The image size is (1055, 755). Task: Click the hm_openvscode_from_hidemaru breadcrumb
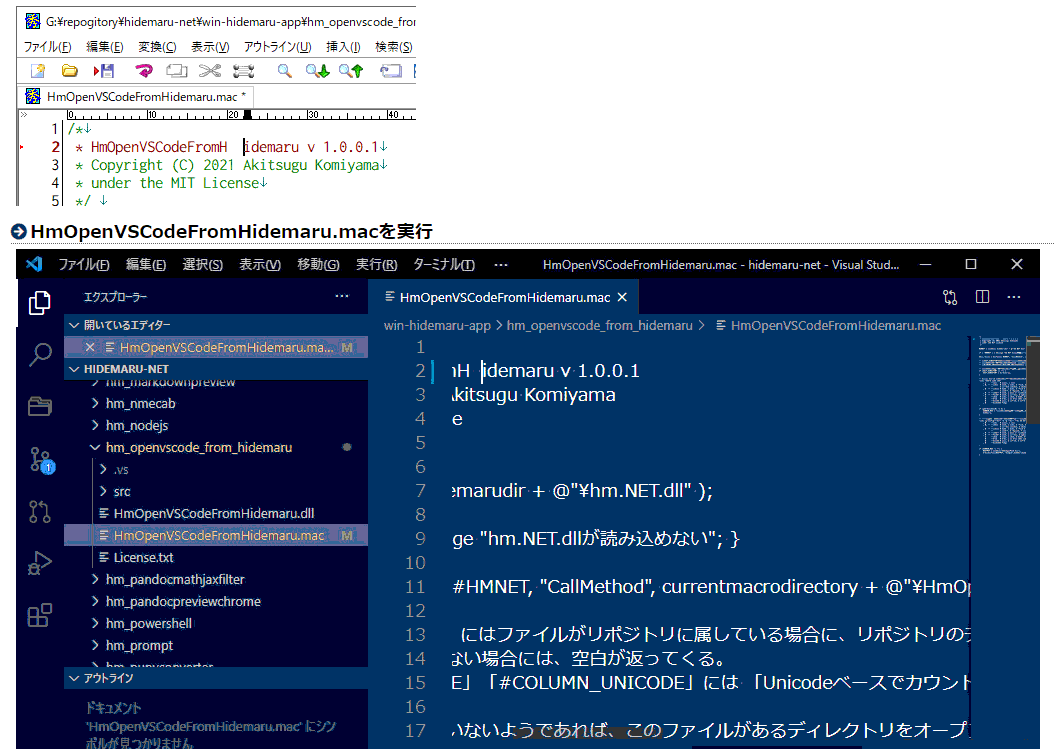599,326
